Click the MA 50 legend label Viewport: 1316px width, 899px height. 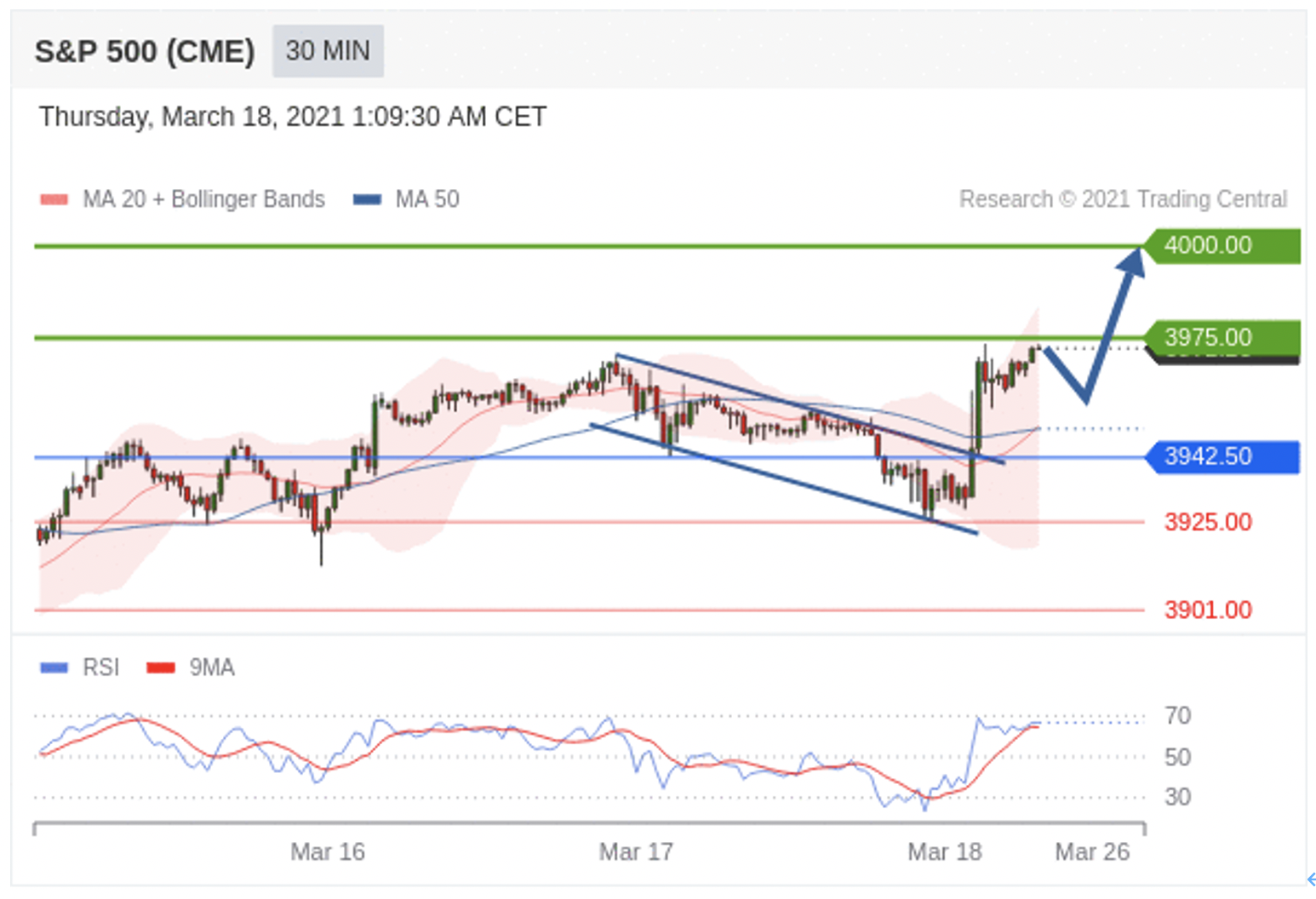427,199
